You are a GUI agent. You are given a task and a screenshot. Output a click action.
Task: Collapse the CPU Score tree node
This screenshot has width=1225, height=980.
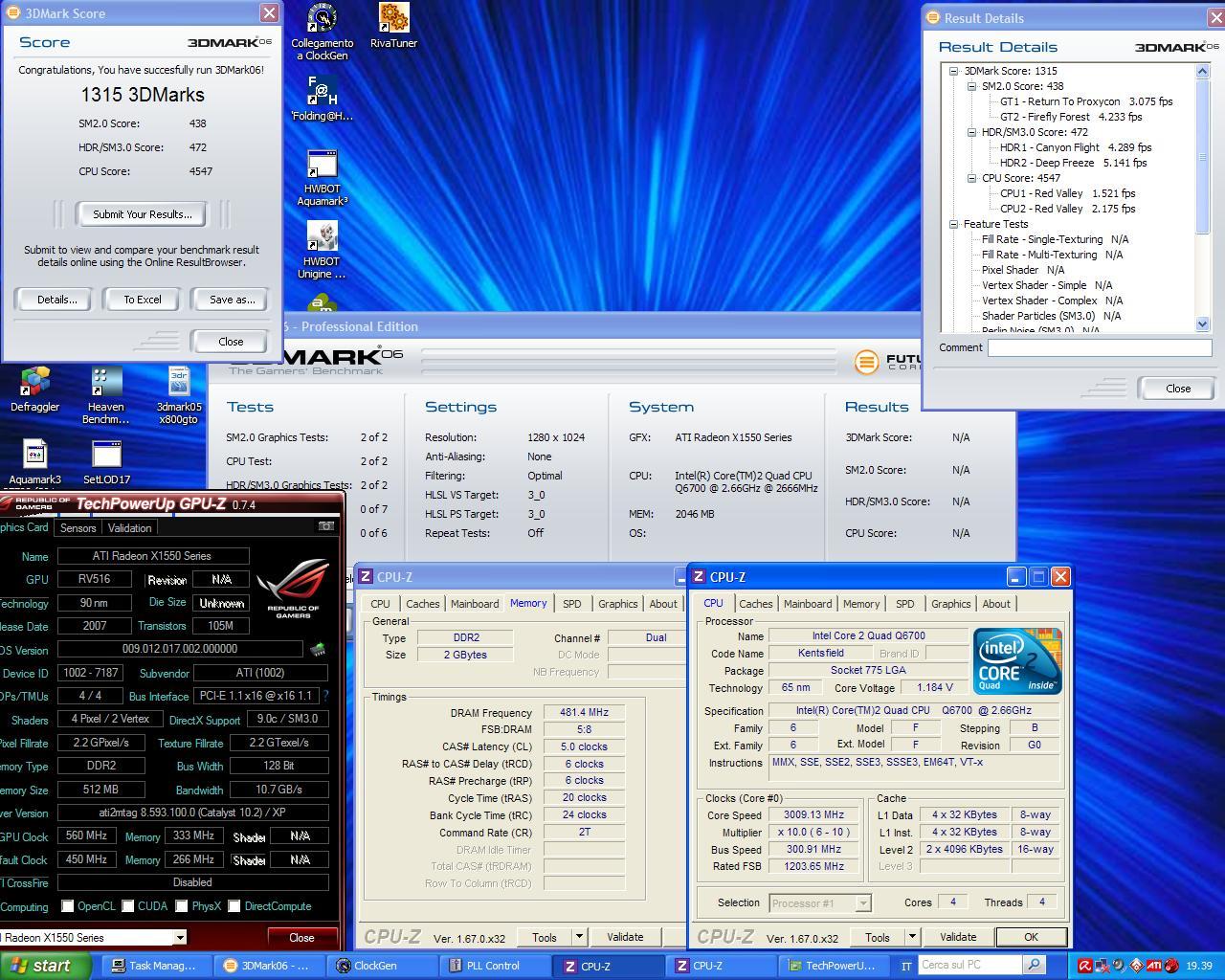point(972,178)
